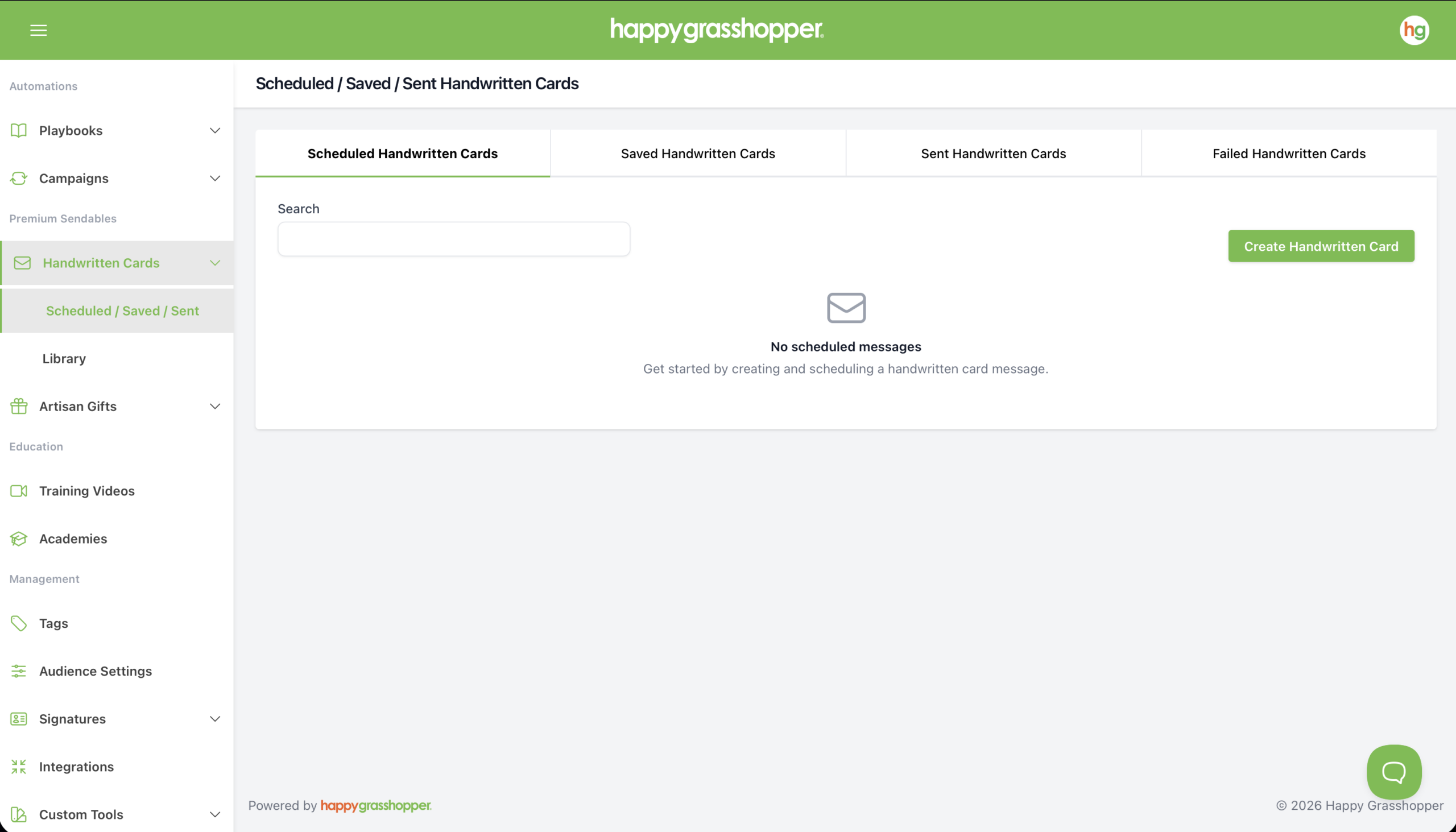
Task: Focus the Search input field
Action: click(454, 239)
